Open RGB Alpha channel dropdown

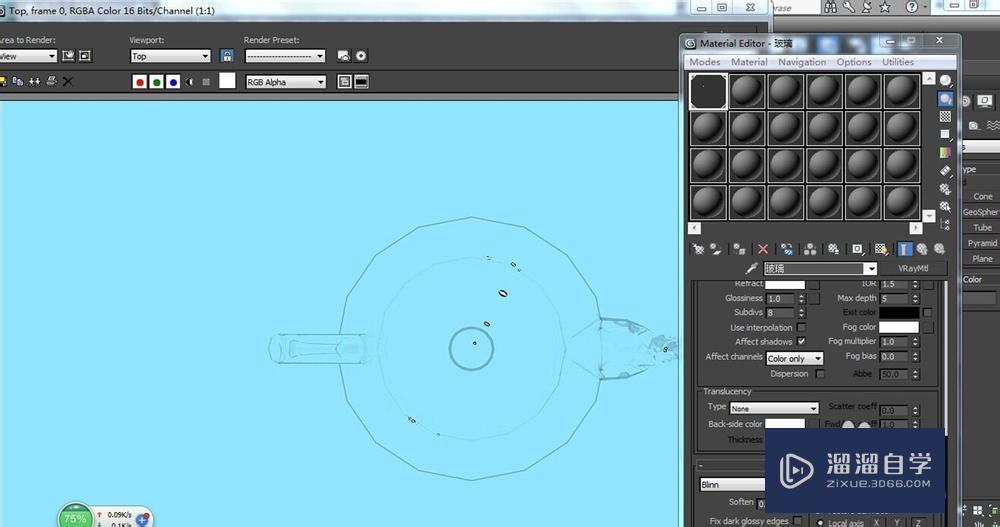[286, 82]
